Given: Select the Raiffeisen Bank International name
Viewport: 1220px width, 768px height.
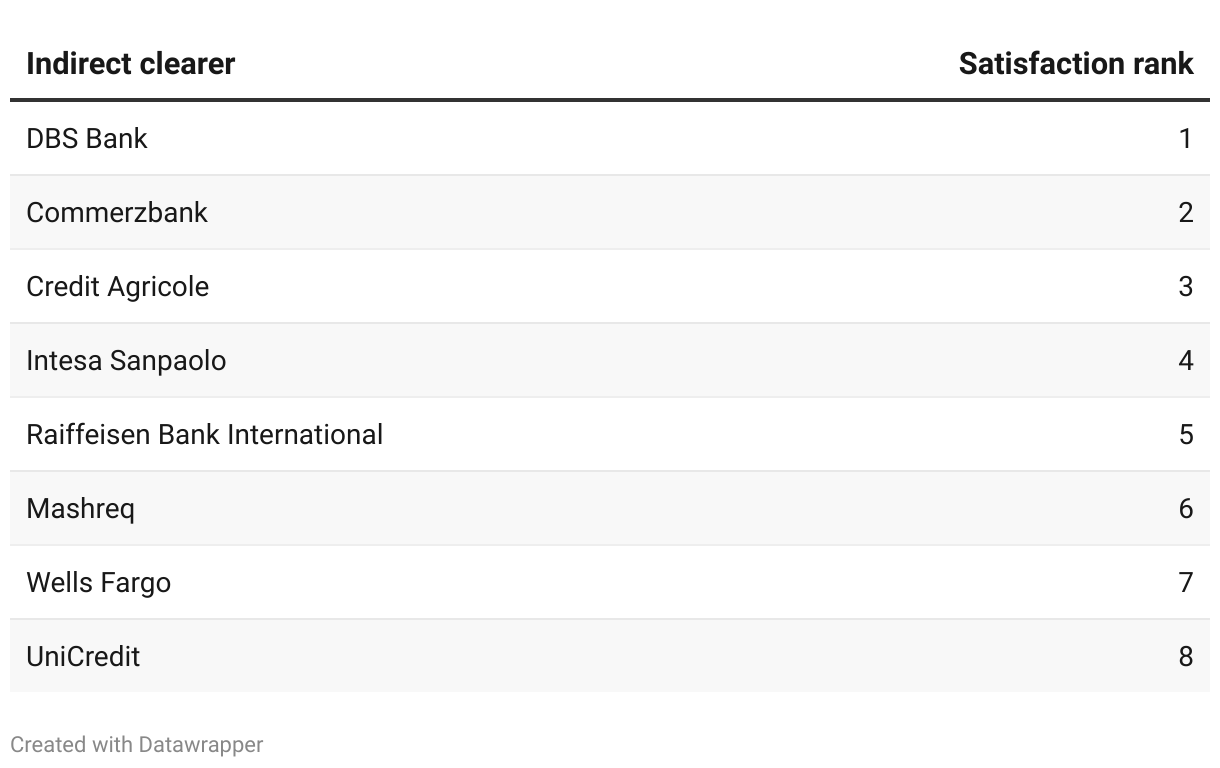Looking at the screenshot, I should 204,434.
